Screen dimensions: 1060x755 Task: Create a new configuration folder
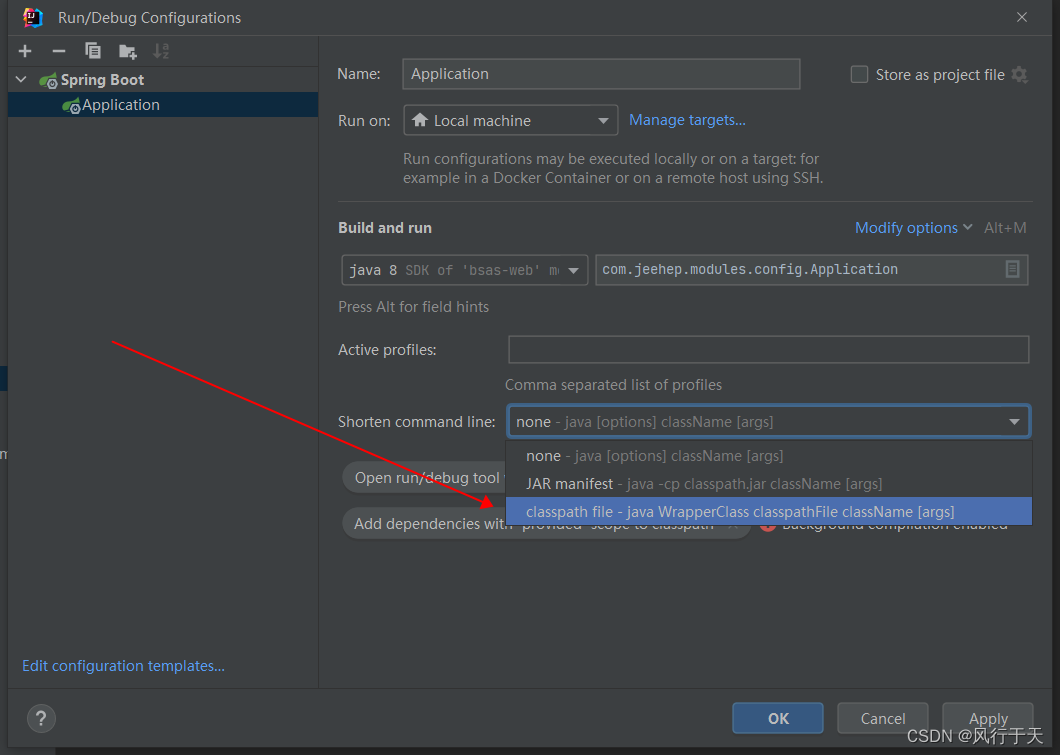tap(127, 51)
